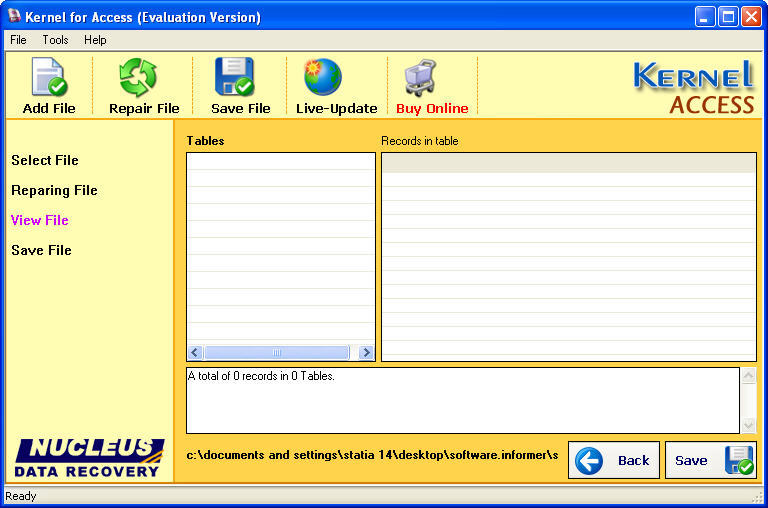Minimize the Kernel for Access window
Image resolution: width=768 pixels, height=508 pixels.
704,17
